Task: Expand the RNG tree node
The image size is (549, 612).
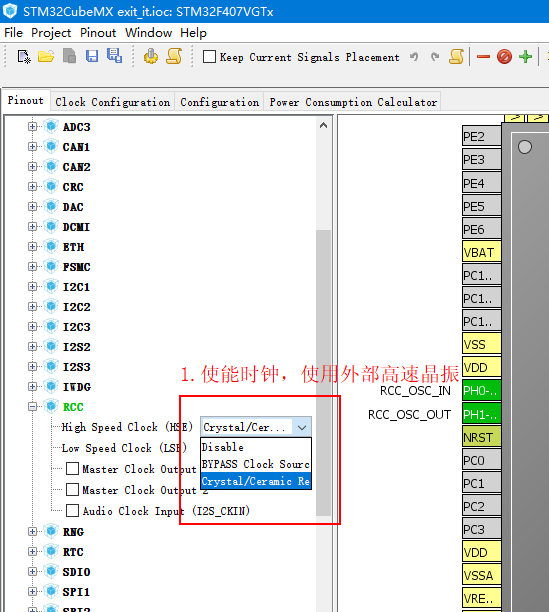Action: pos(32,532)
